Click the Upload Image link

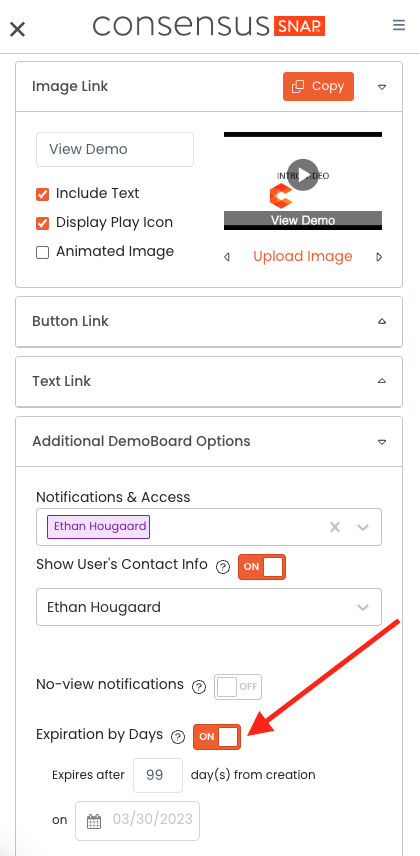pyautogui.click(x=303, y=257)
